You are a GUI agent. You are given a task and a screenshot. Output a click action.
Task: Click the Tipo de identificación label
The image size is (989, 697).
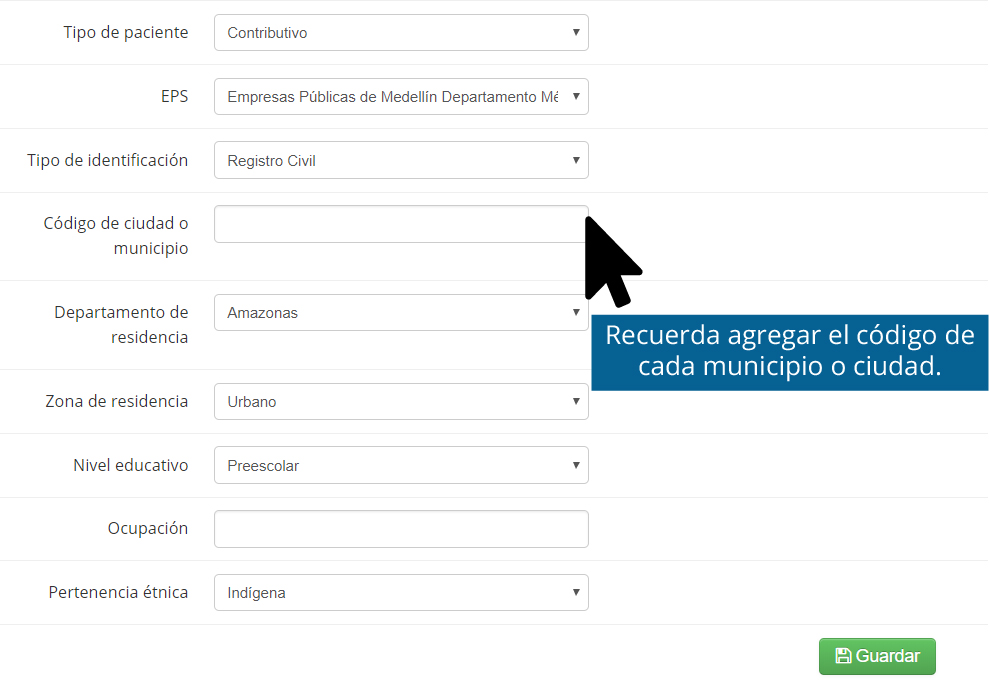tap(107, 160)
